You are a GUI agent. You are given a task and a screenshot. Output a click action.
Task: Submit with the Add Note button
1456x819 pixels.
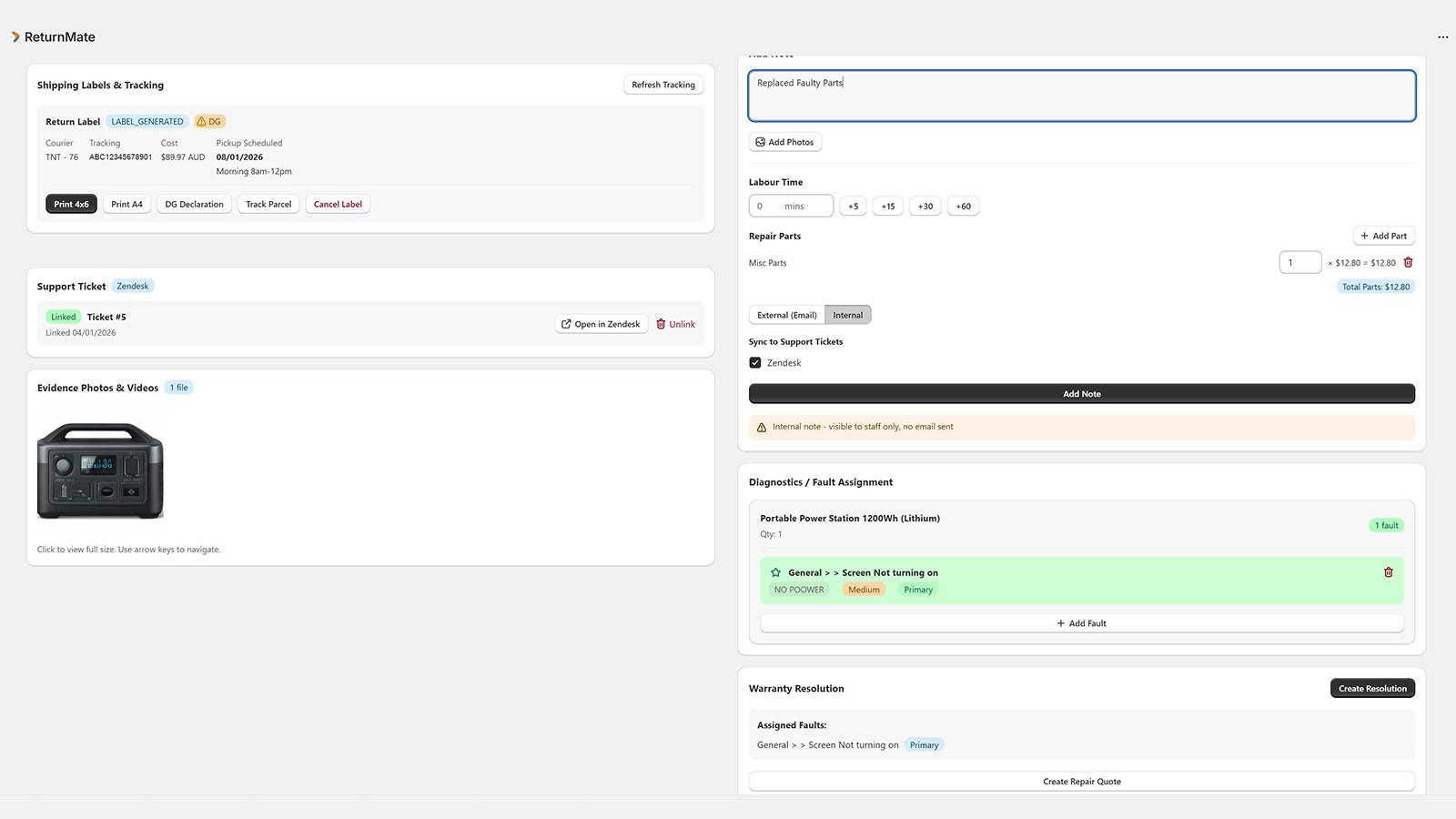point(1082,394)
